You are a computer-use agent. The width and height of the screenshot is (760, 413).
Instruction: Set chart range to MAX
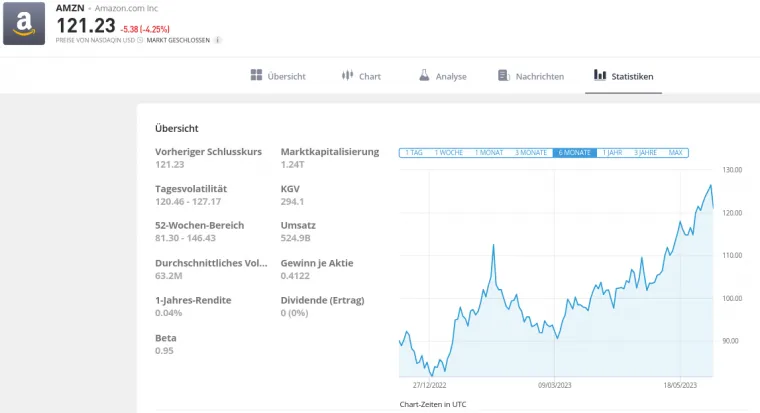pyautogui.click(x=675, y=153)
